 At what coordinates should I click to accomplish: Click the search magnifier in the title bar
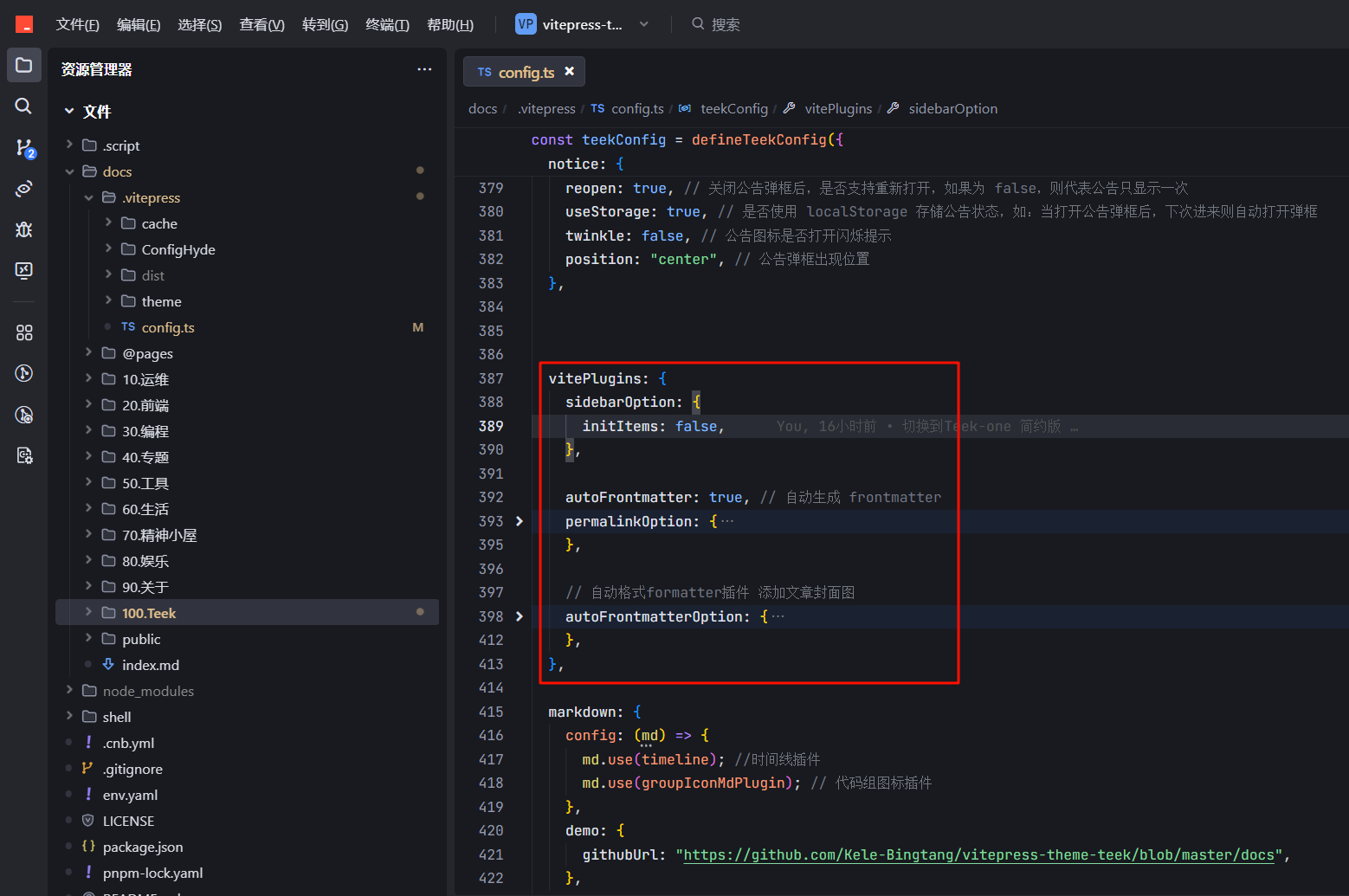[x=698, y=24]
